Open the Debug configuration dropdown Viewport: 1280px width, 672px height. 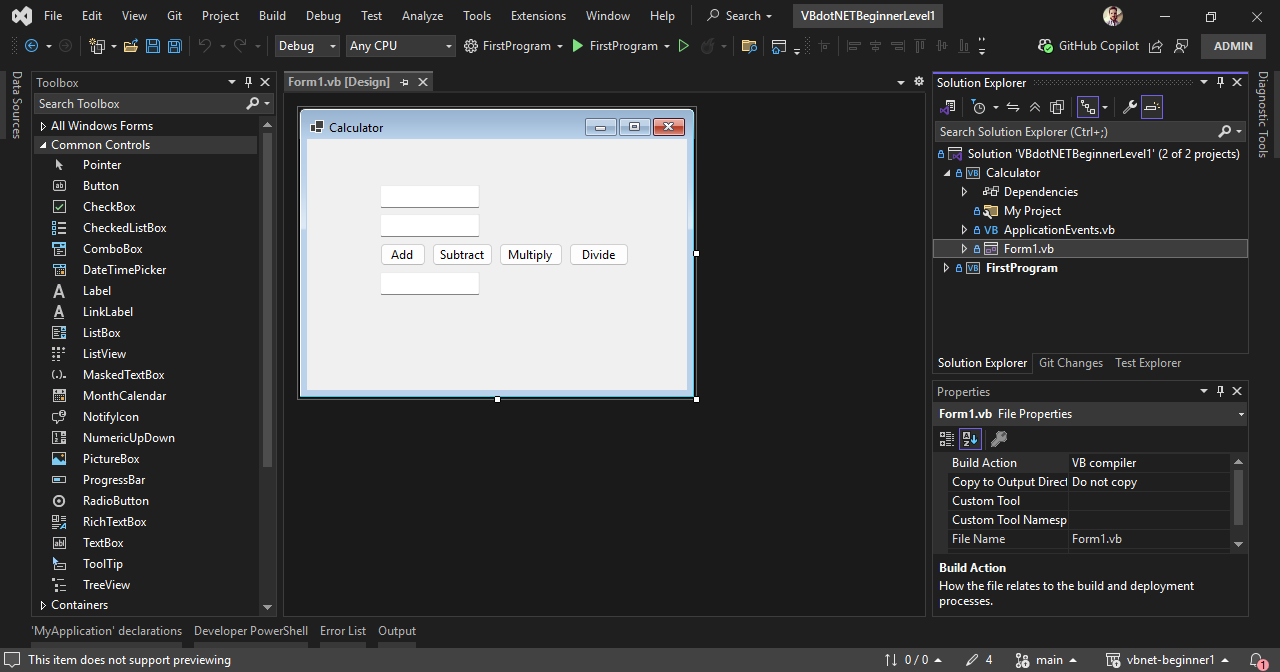307,46
